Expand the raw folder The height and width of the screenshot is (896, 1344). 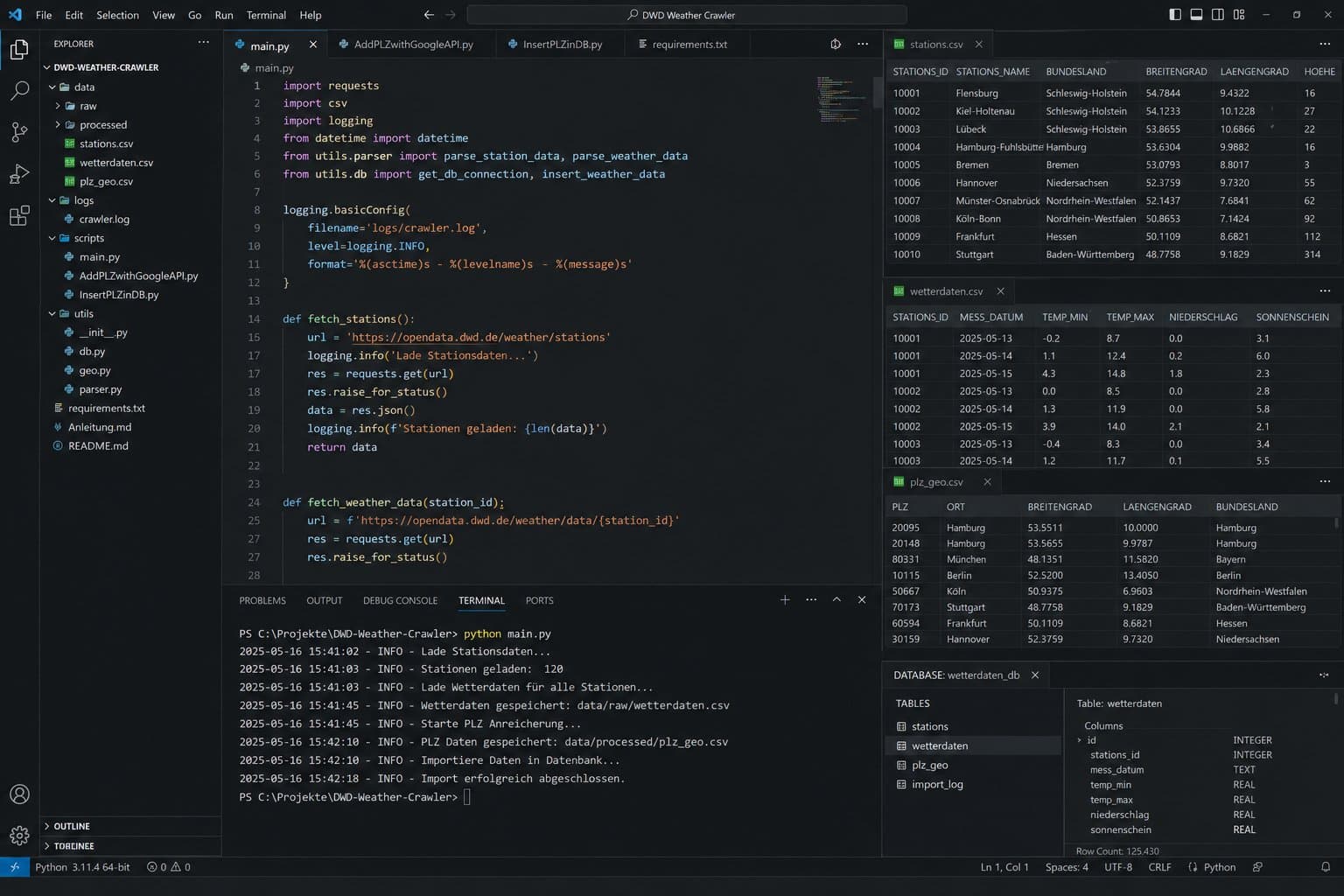click(x=59, y=106)
